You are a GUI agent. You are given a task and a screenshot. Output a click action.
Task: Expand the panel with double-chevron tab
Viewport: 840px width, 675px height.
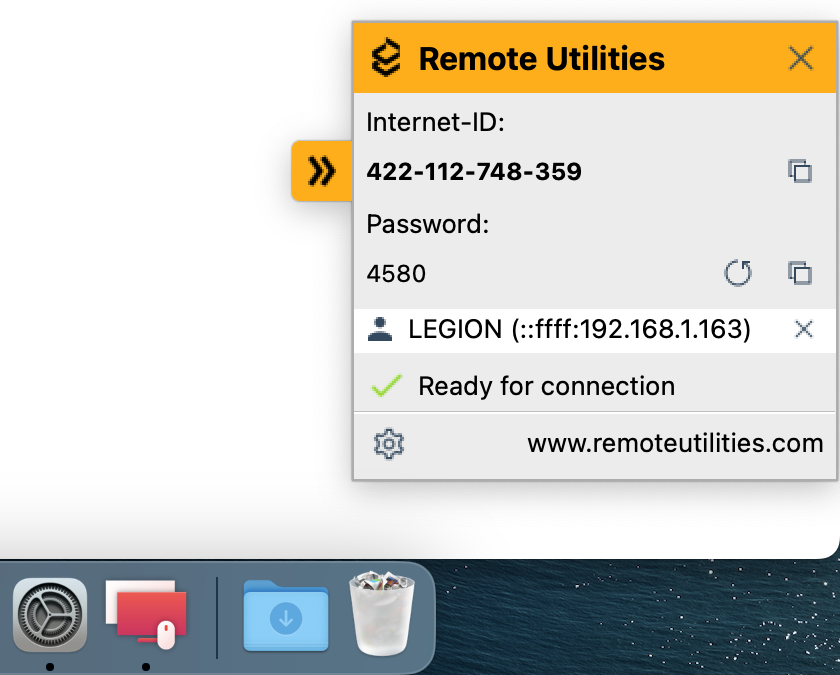pyautogui.click(x=321, y=171)
